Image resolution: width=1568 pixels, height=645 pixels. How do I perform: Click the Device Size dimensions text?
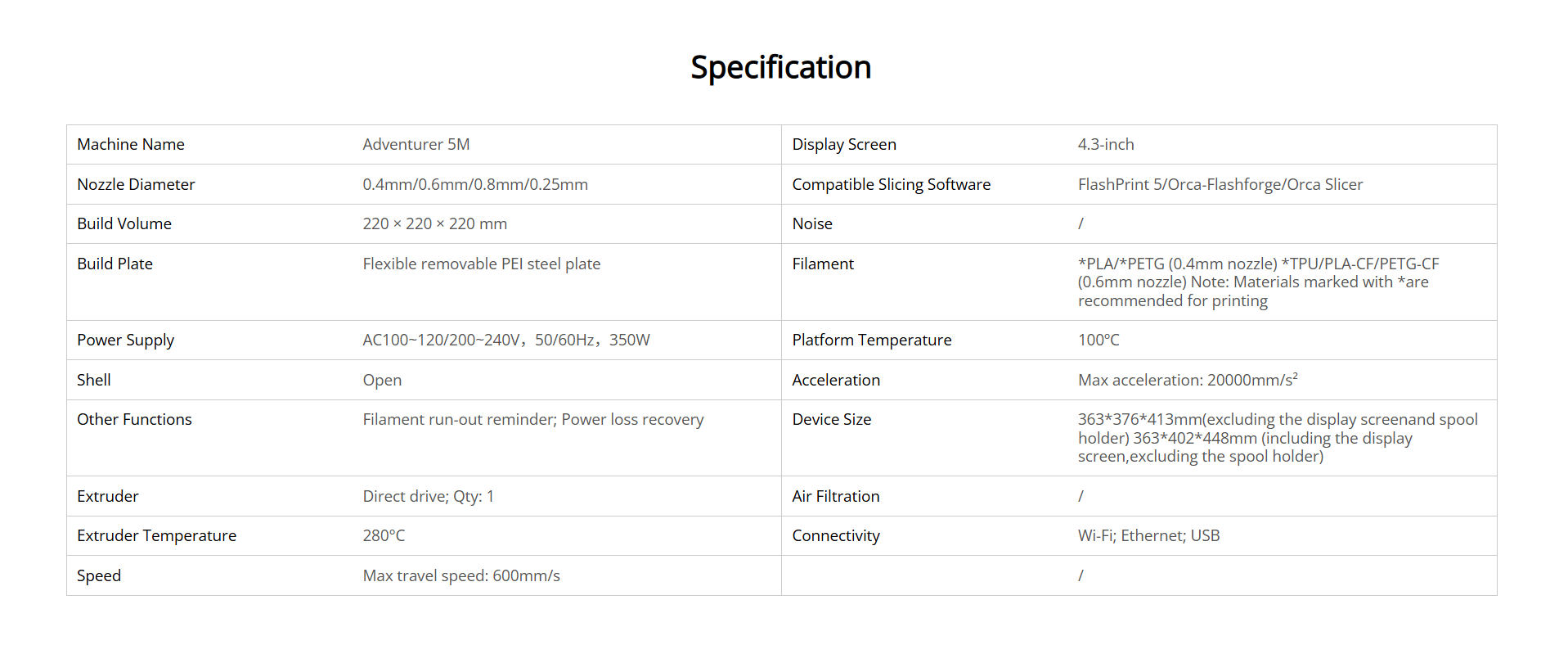1277,439
